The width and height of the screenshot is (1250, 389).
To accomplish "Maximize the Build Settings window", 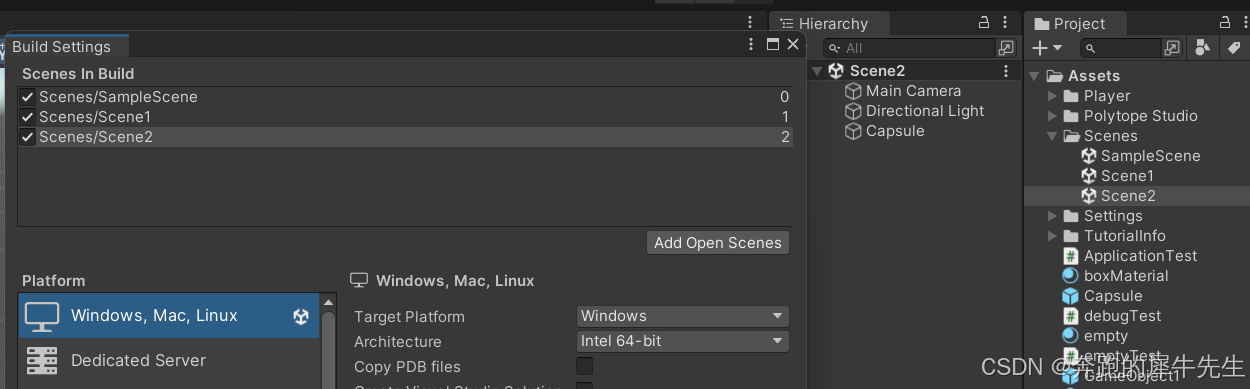I will point(772,45).
